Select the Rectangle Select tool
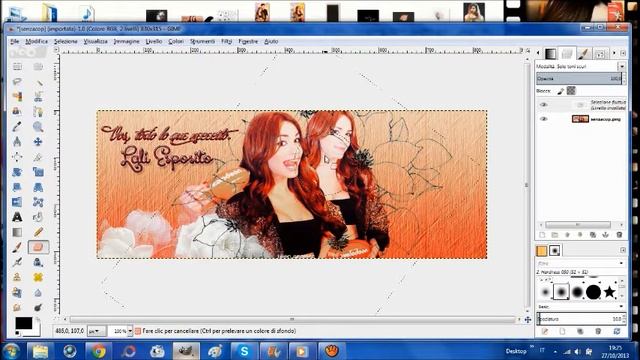This screenshot has height=360, width=640. coord(17,67)
